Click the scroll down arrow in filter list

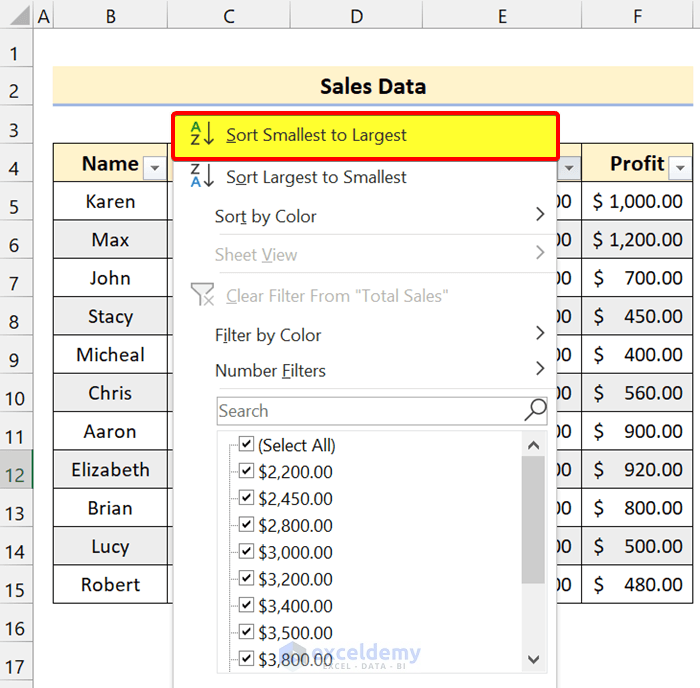[533, 659]
